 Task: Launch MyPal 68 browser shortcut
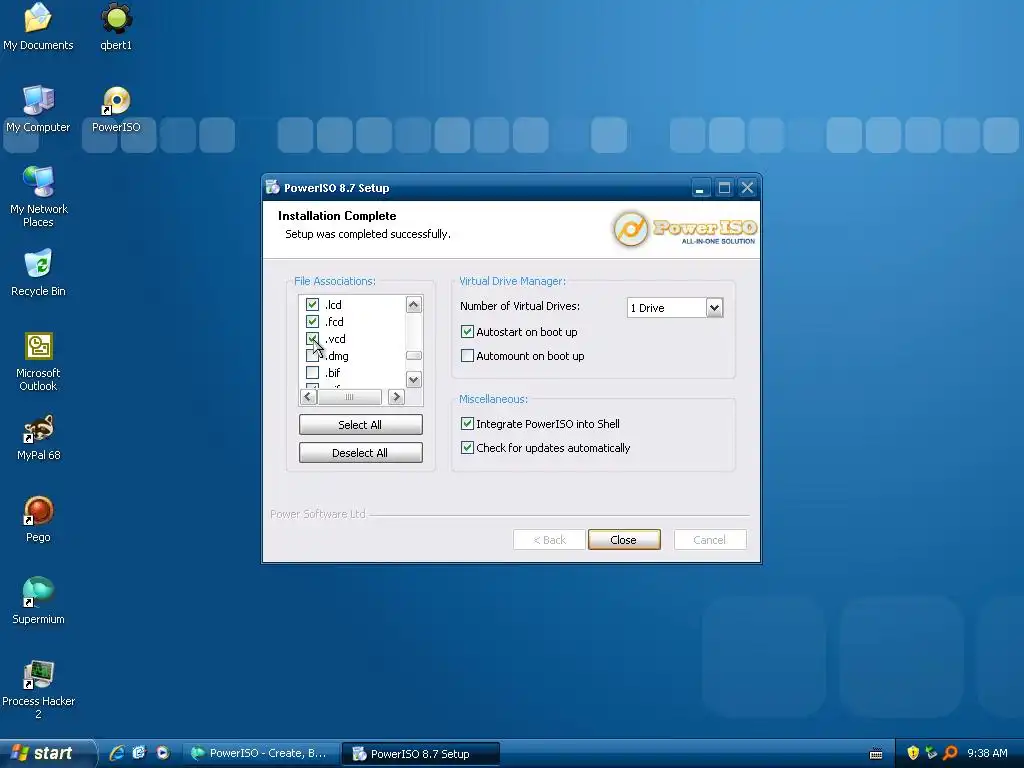point(39,437)
